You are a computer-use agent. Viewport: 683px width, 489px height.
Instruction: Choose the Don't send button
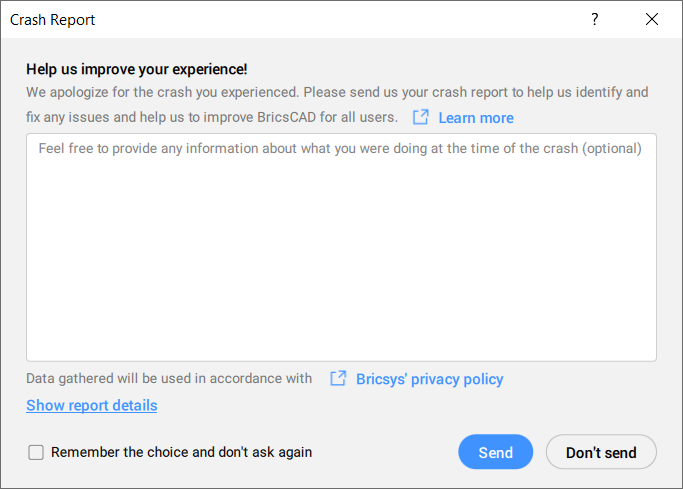coord(600,452)
